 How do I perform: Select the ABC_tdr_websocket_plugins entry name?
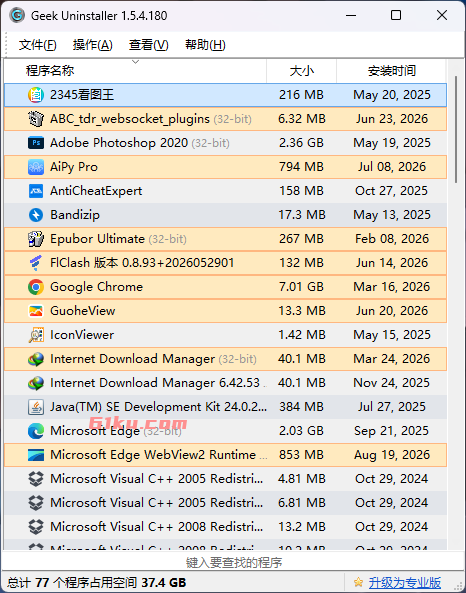coord(130,119)
